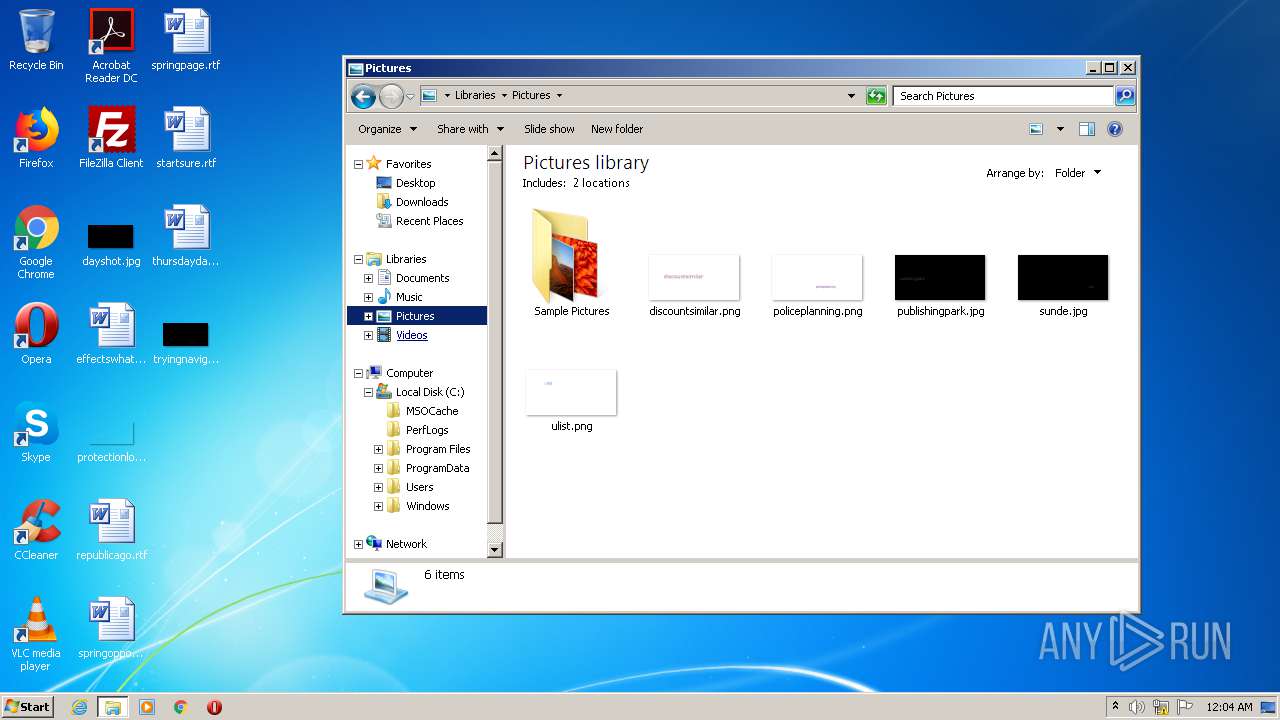The image size is (1280, 720).
Task: Expand the Documents library node
Action: (x=368, y=278)
